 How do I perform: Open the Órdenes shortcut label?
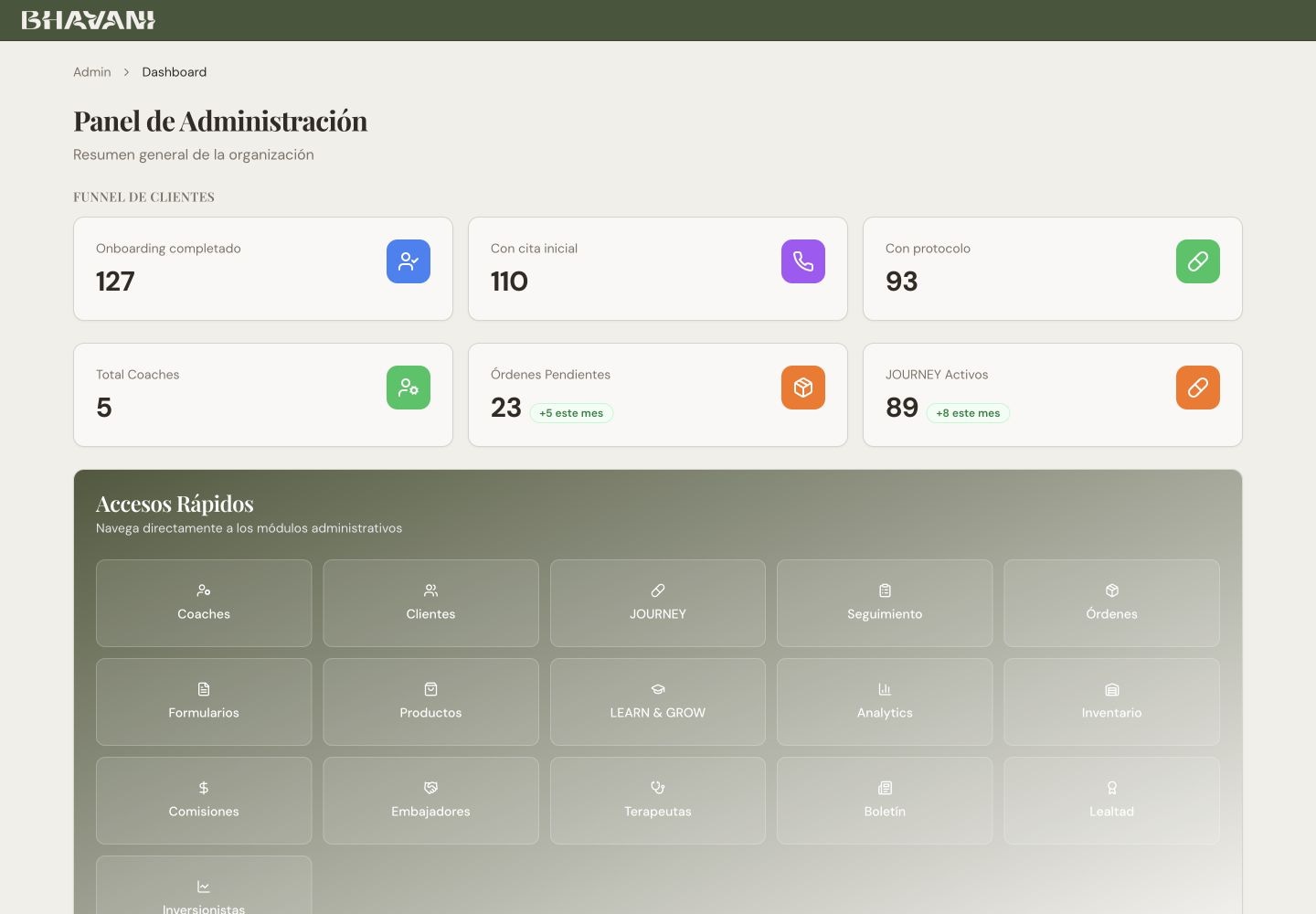[1112, 614]
